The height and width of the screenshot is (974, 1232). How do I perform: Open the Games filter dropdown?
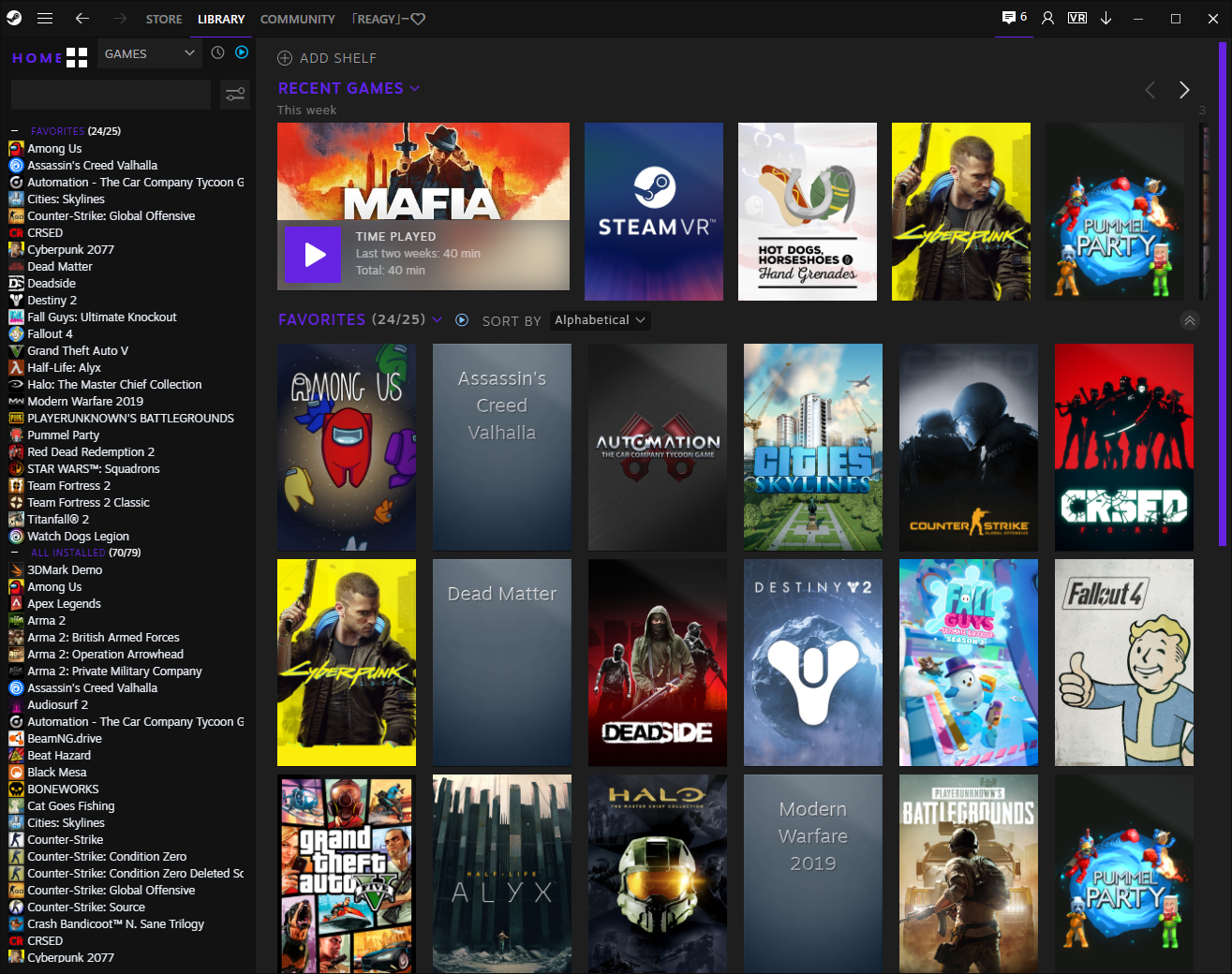(x=150, y=54)
